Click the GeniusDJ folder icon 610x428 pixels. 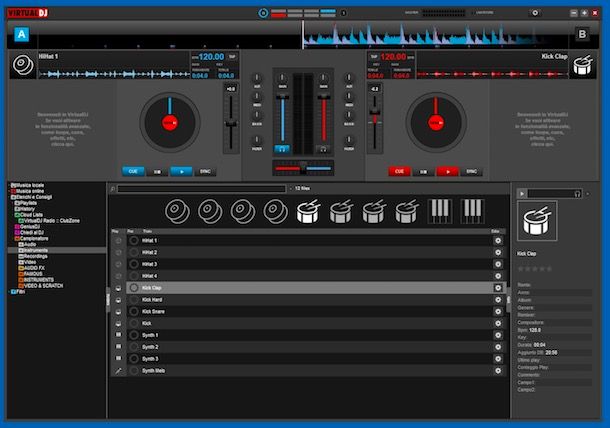click(x=17, y=226)
